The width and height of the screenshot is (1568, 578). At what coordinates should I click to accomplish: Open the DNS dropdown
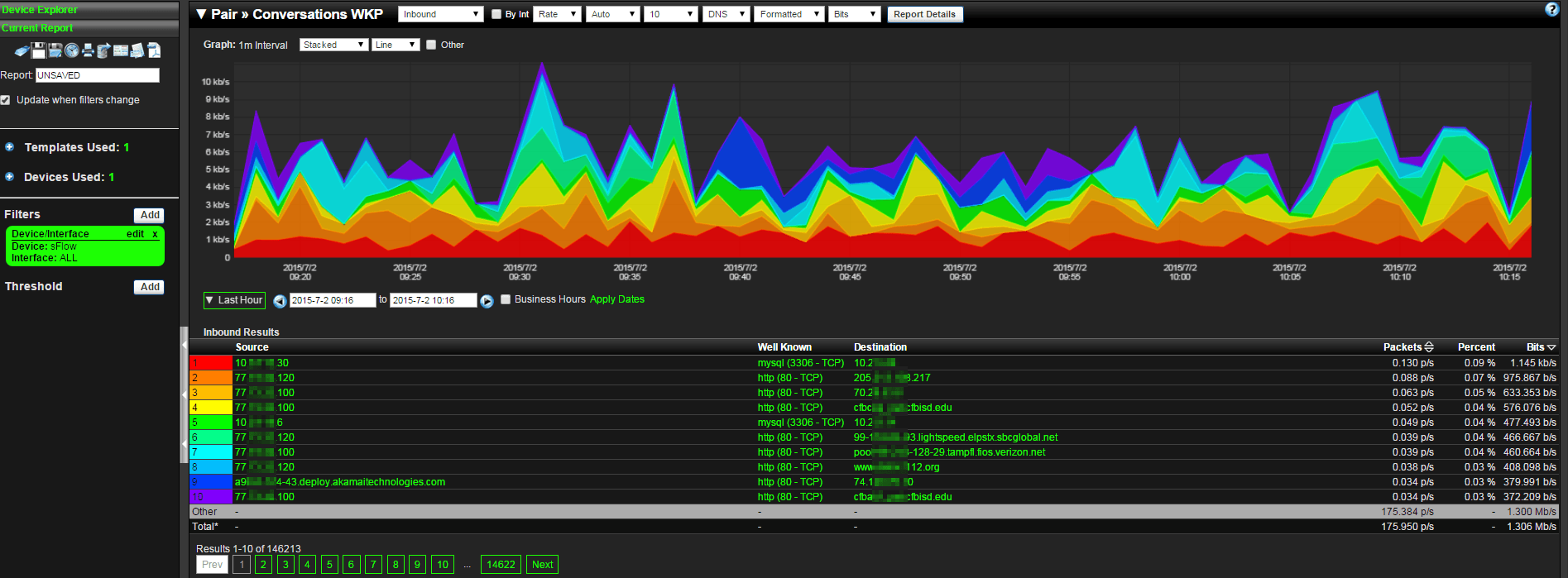(x=726, y=14)
